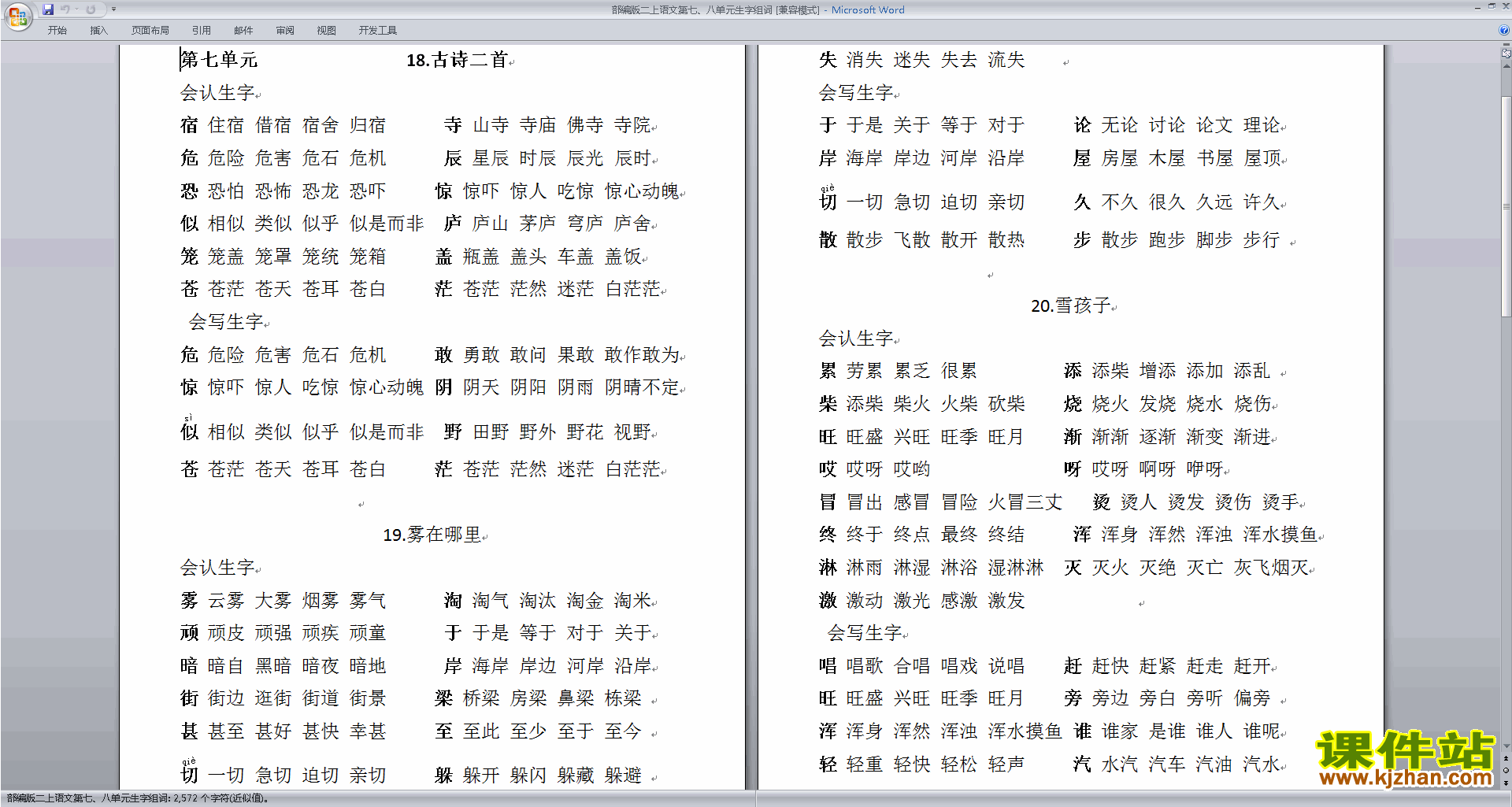The image size is (1512, 807).
Task: Save the document with the floppy disk icon
Action: click(x=48, y=9)
